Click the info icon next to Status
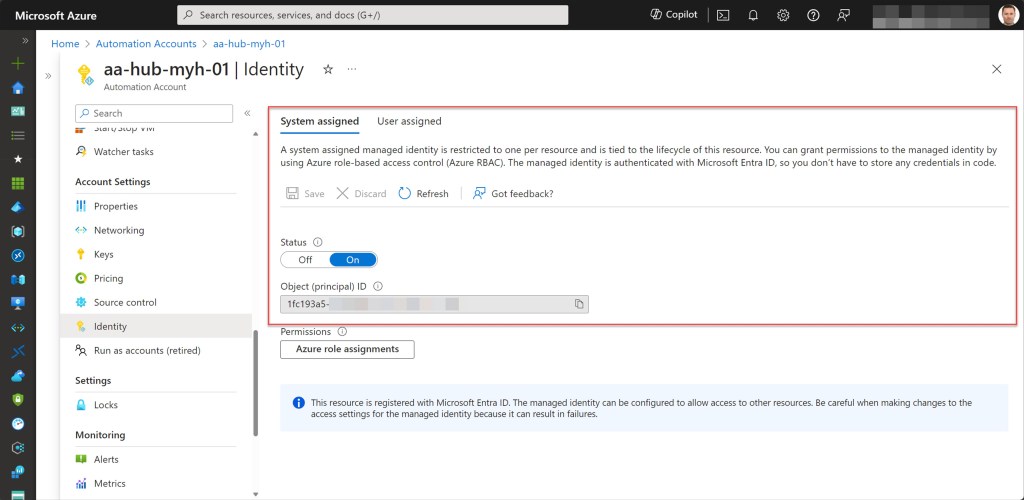 tap(318, 242)
